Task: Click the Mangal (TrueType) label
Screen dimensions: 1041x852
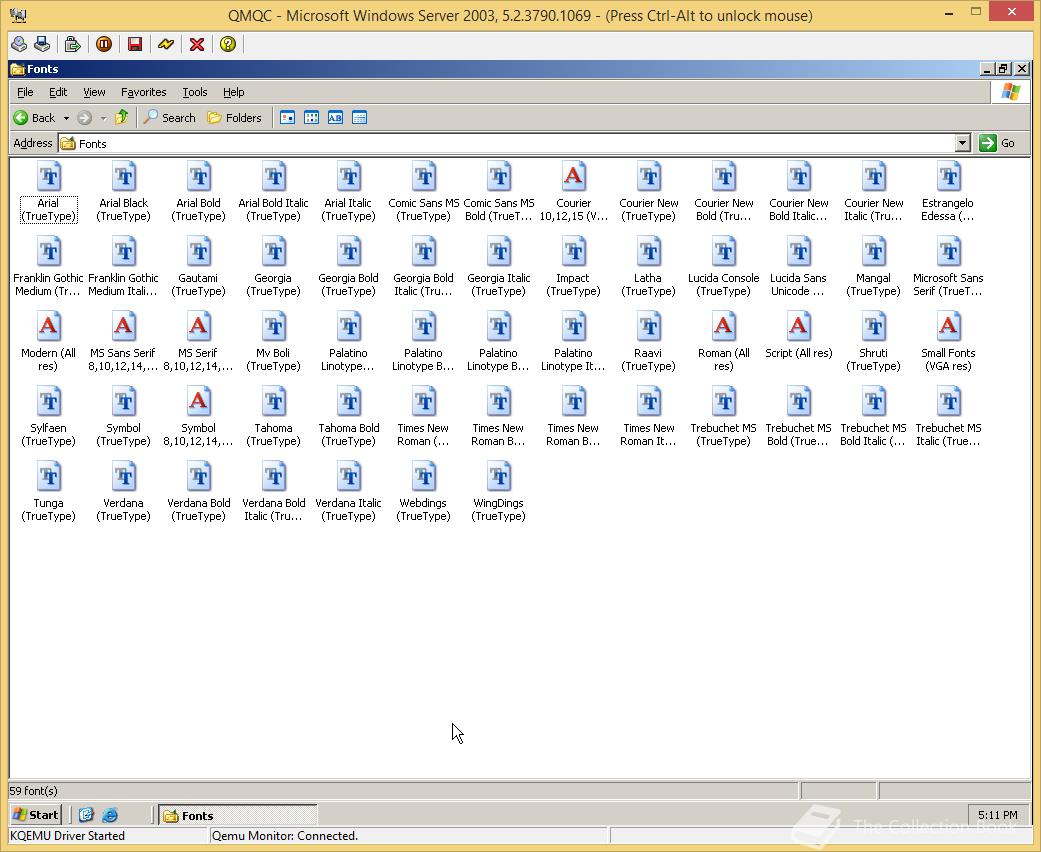Action: click(x=873, y=284)
